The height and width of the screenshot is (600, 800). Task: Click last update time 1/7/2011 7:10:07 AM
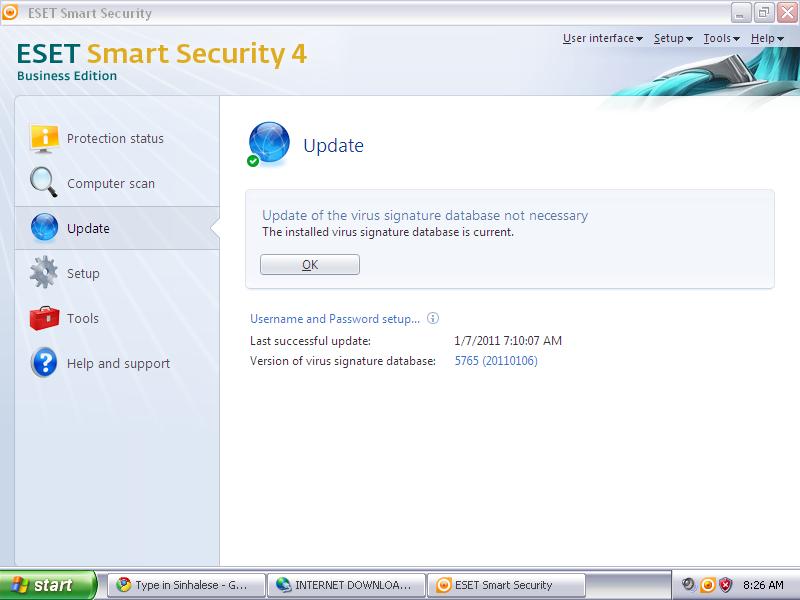coord(508,340)
